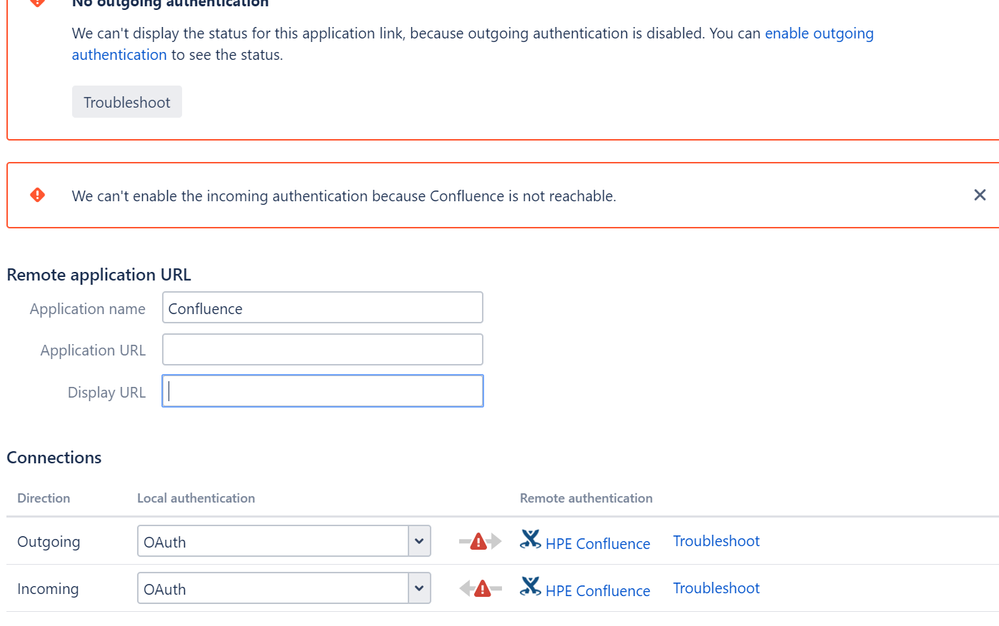Click the warning icon in incoming authentication alert
The width and height of the screenshot is (999, 626).
[x=38, y=195]
